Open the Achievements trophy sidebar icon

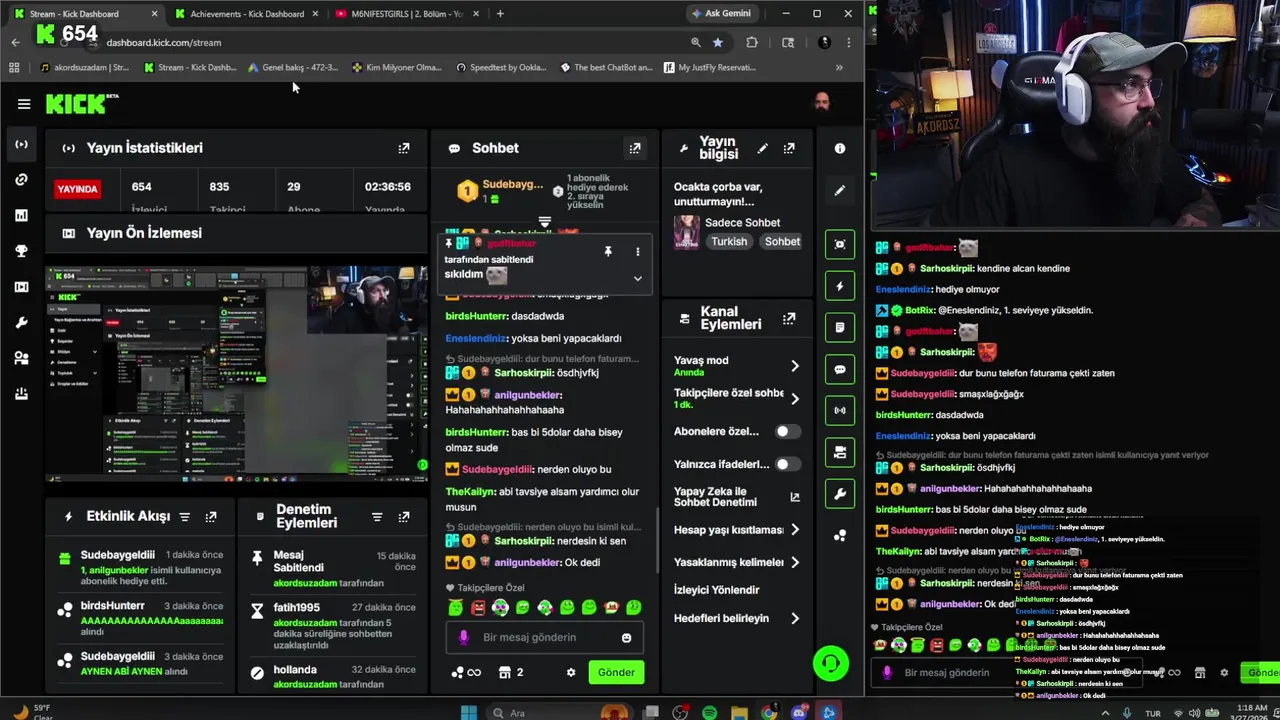click(x=21, y=251)
